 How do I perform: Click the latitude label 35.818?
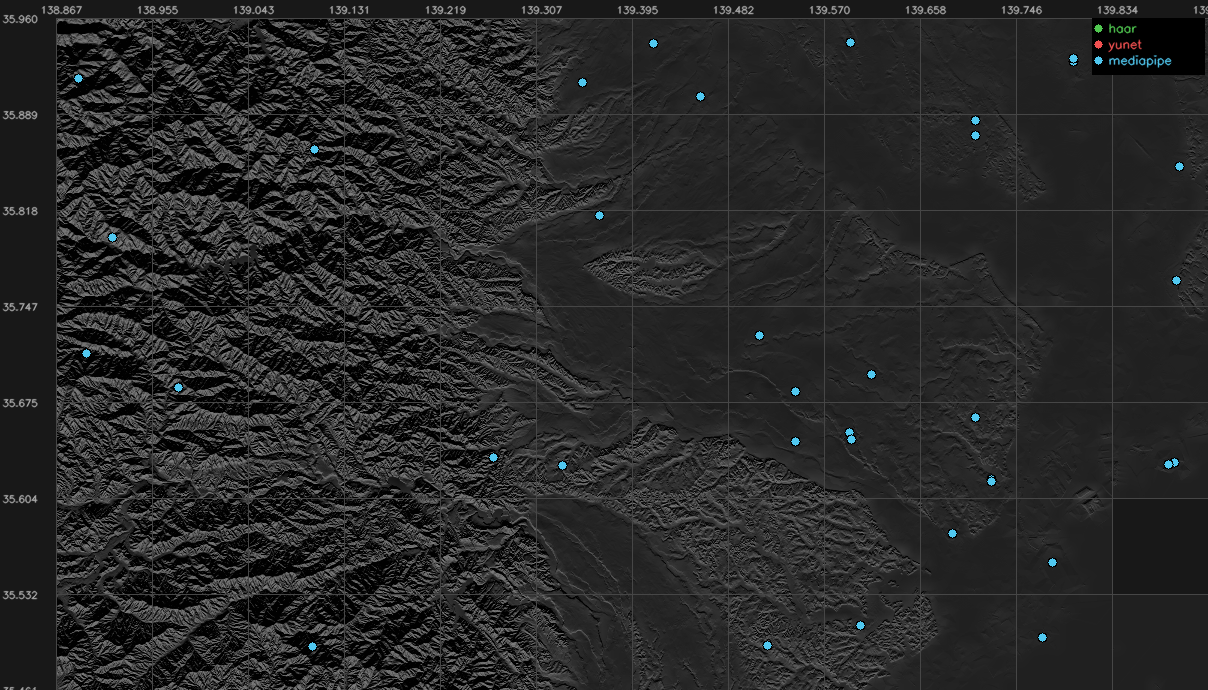(x=21, y=211)
